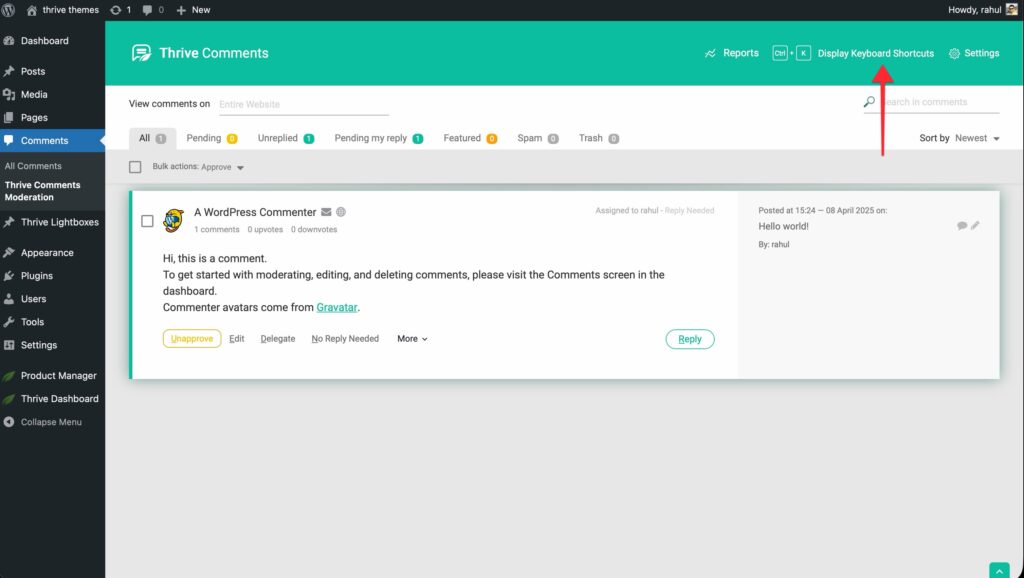Follow the Gravatar link
Screen dimensions: 1024x578
click(x=337, y=307)
